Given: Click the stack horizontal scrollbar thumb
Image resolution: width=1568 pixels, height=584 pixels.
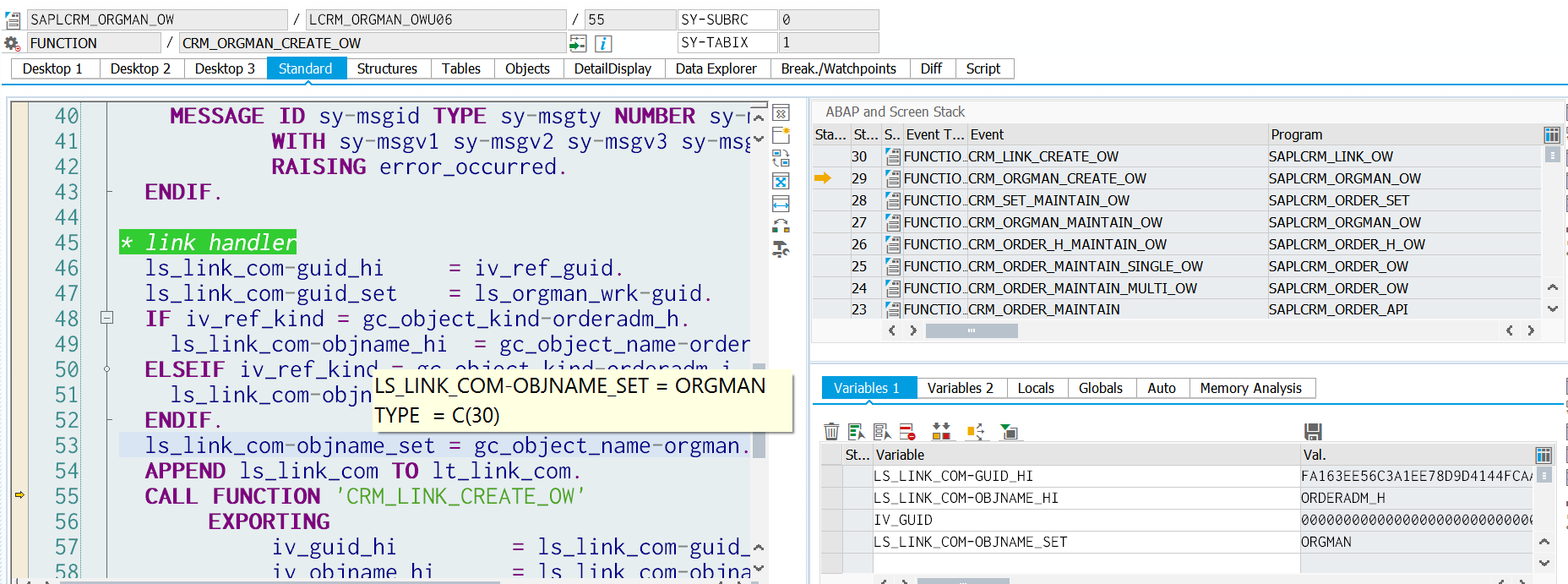Looking at the screenshot, I should [x=972, y=330].
